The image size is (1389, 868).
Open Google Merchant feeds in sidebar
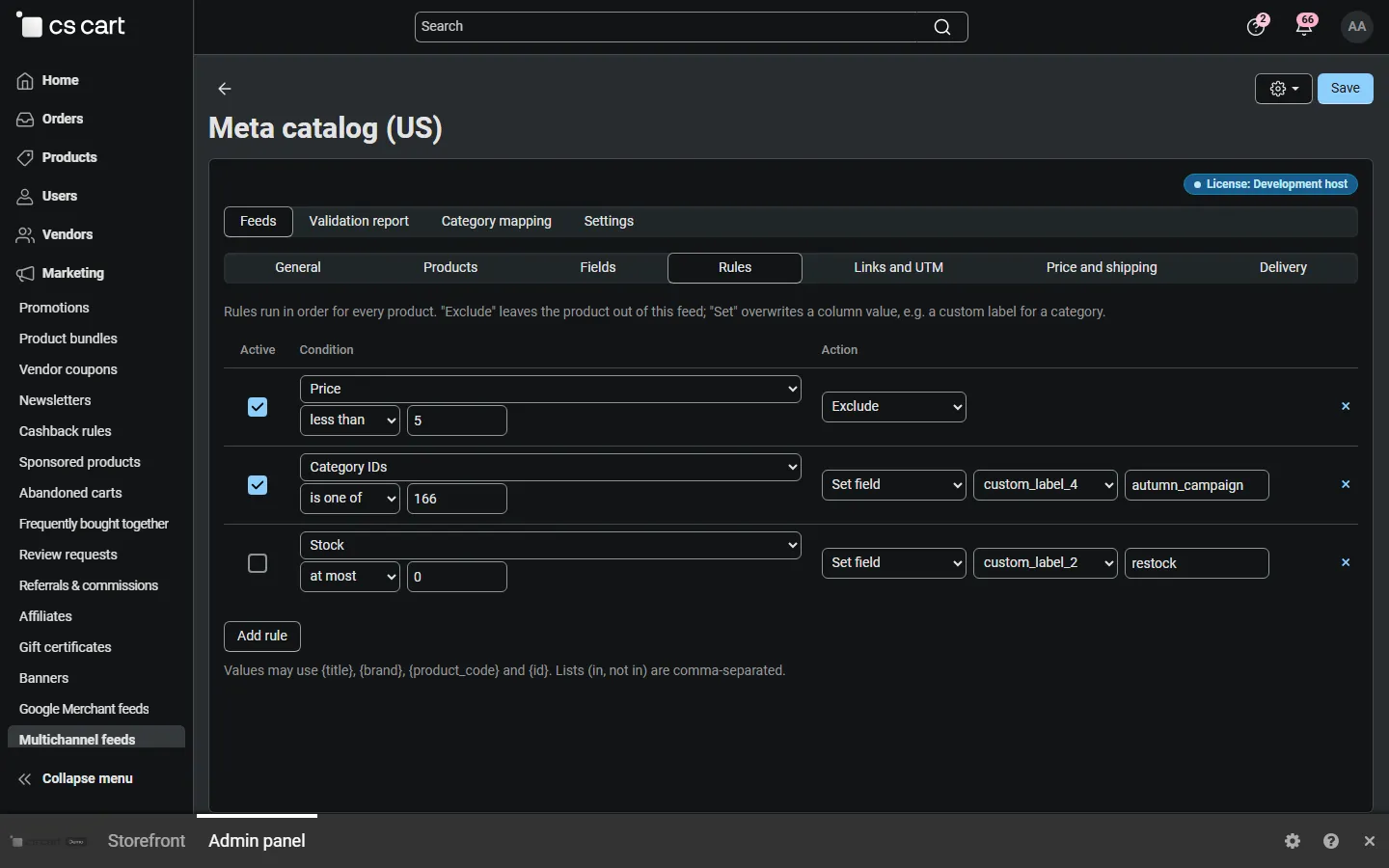click(x=84, y=710)
